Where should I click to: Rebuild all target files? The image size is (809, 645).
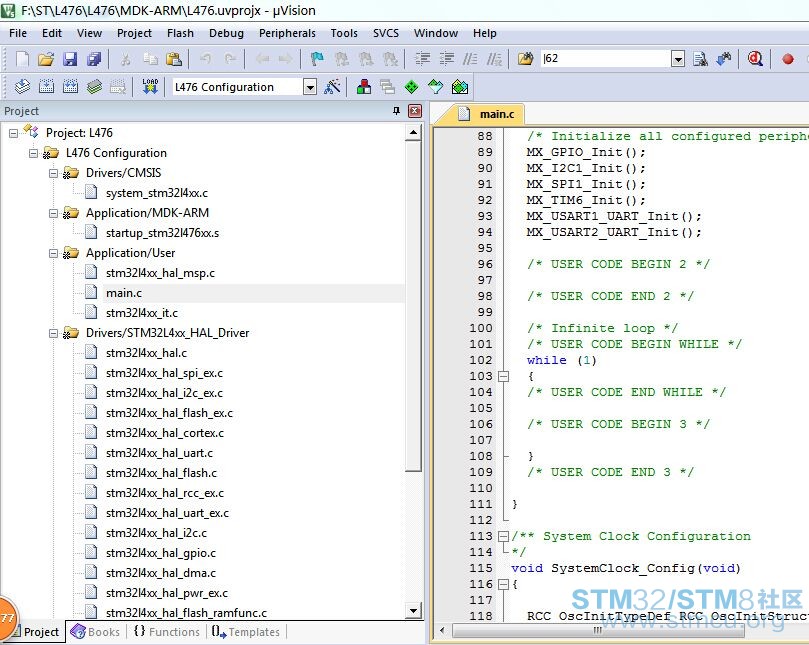pyautogui.click(x=70, y=87)
